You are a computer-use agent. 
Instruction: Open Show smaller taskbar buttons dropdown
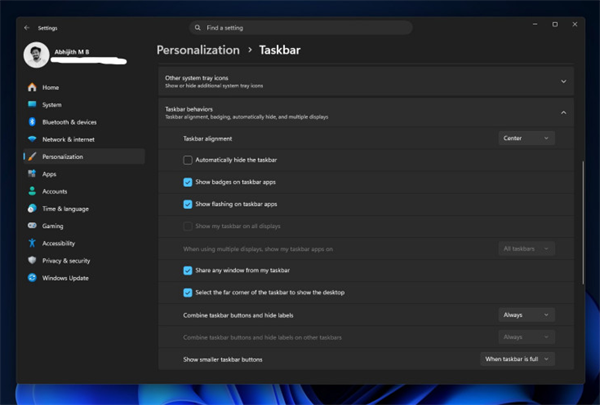coord(517,359)
